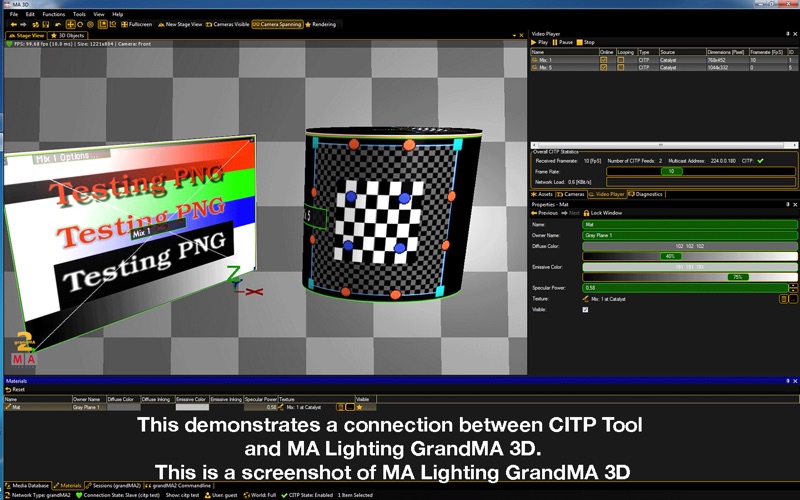Click the CITP State green checkmark
800x500 pixels.
click(284, 495)
